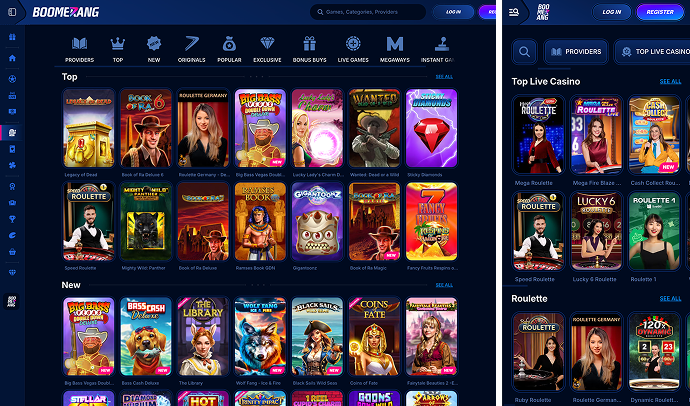Viewport: 690px width, 406px height.
Task: Open Speed Roulette in the desktop Top section
Action: tap(89, 222)
